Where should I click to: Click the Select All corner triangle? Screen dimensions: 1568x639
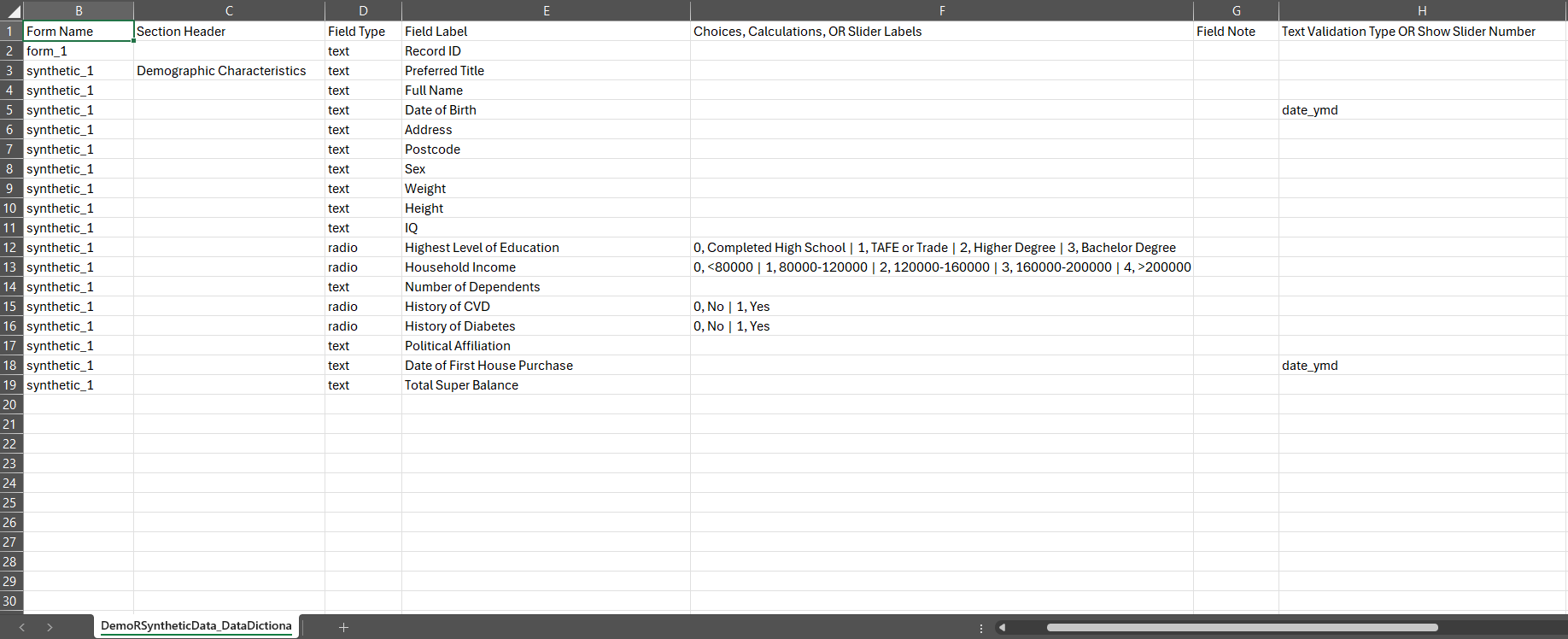point(12,11)
